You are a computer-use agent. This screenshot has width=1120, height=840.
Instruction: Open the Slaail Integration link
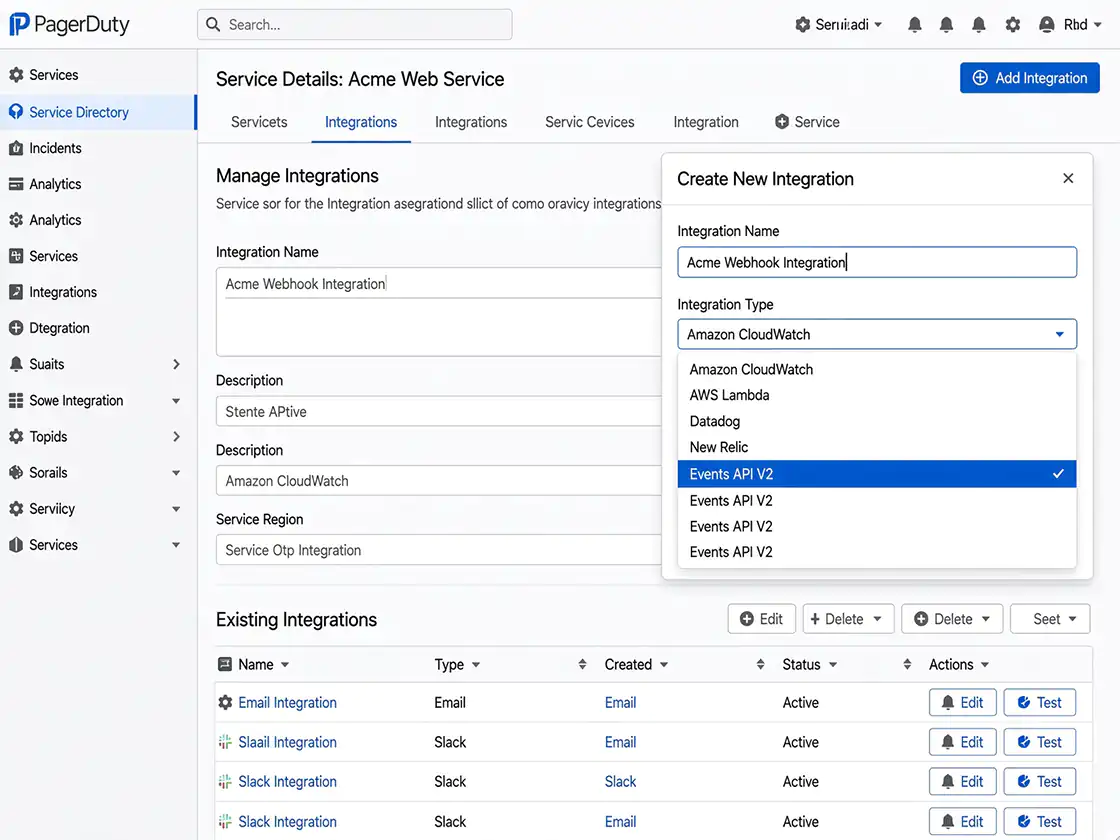pos(287,742)
